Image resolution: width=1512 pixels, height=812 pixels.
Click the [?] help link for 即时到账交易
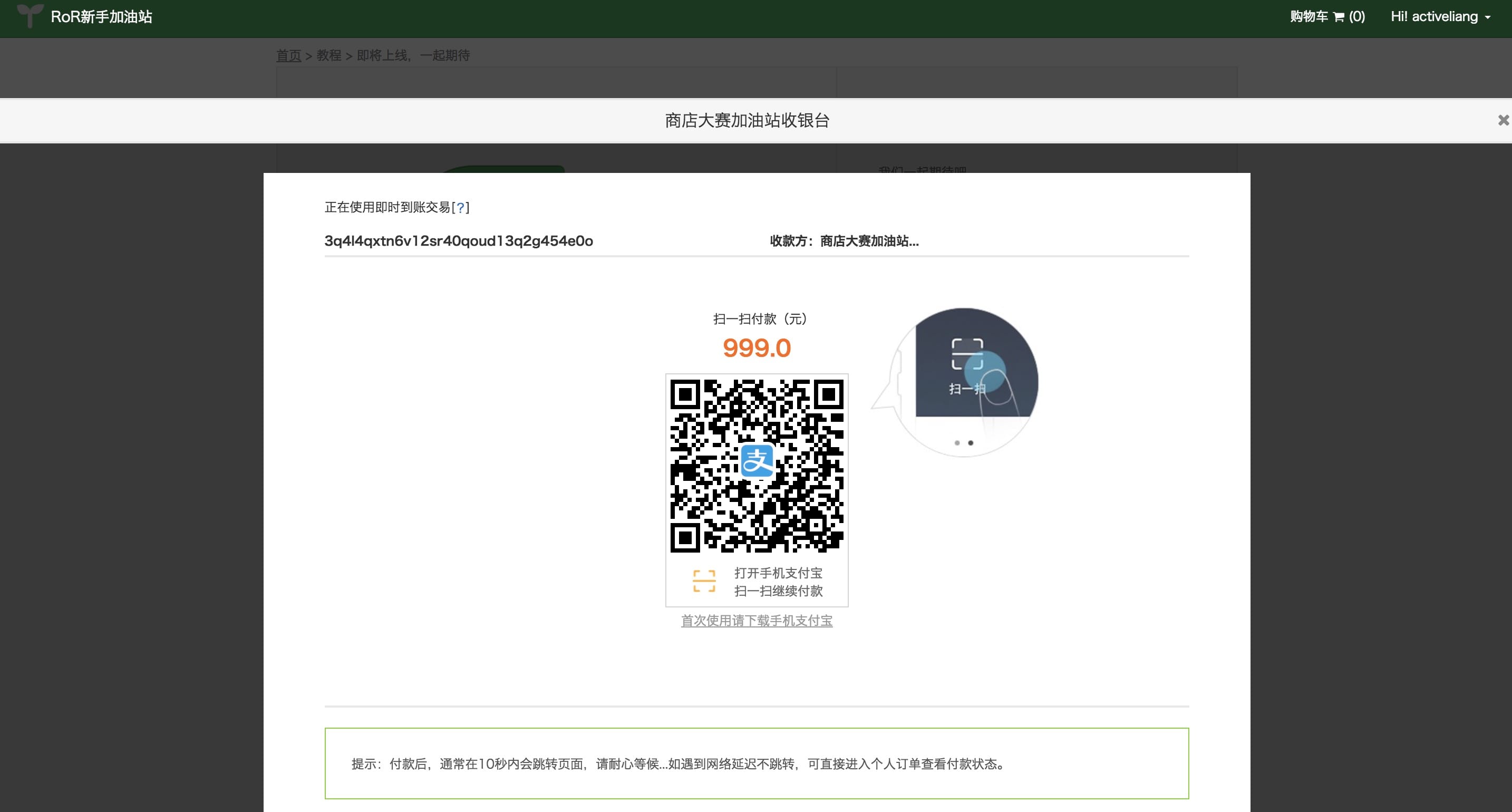tap(461, 207)
